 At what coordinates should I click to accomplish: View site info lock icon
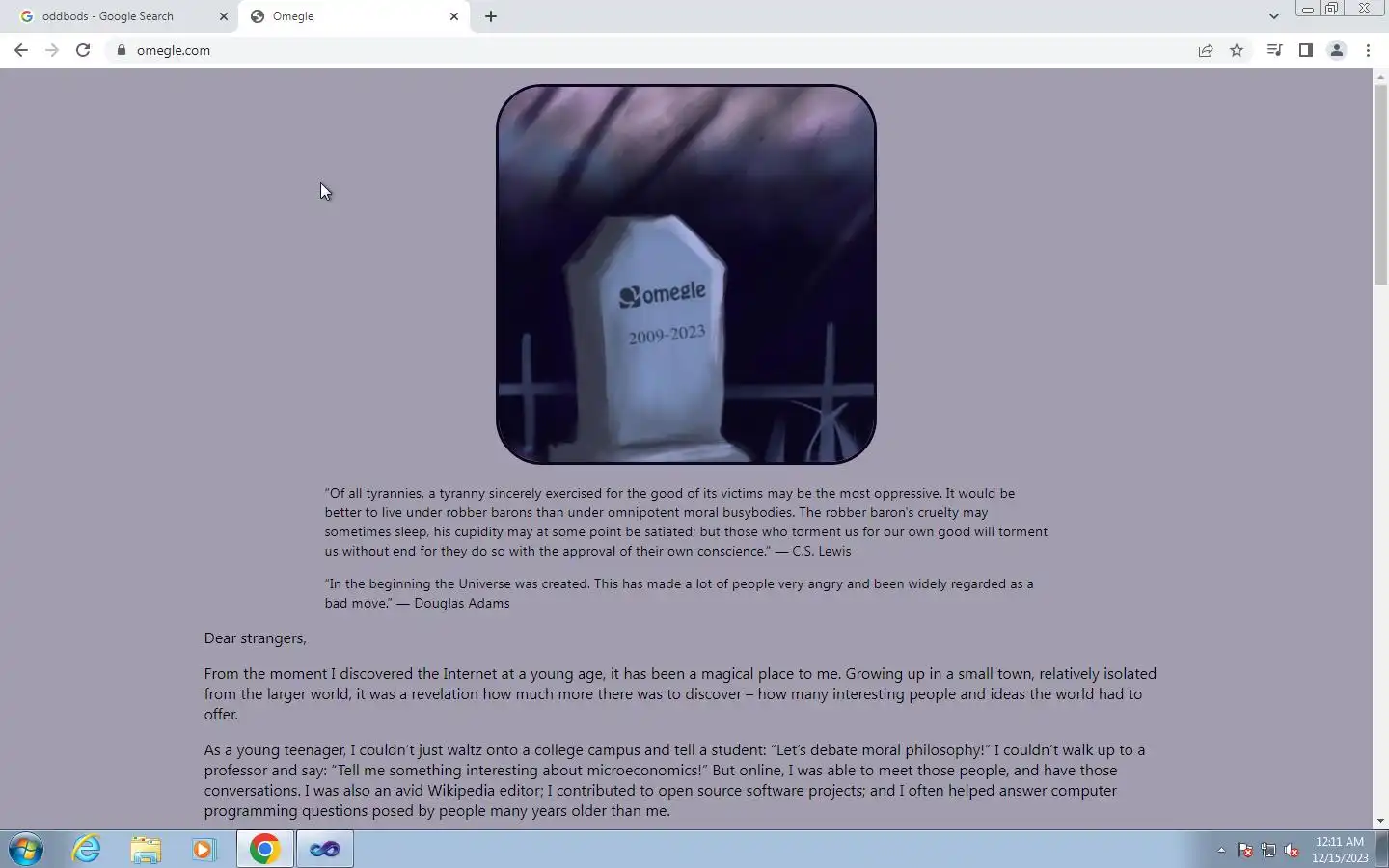tap(121, 50)
